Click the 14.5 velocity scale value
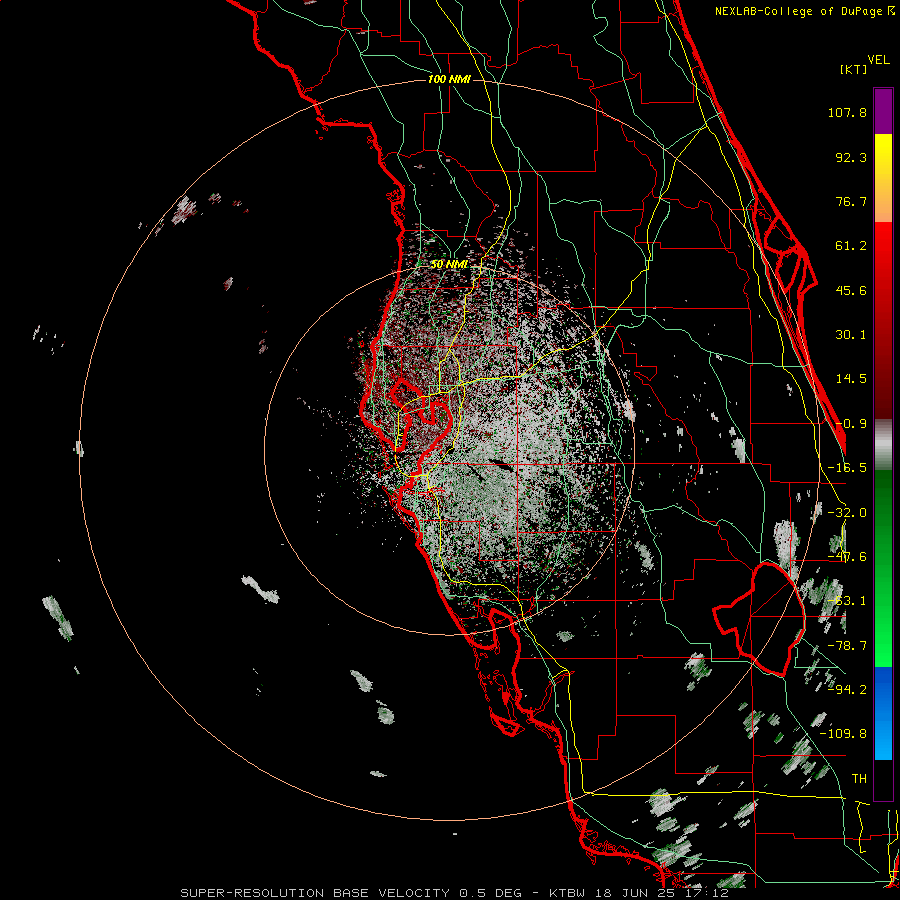 [x=851, y=379]
